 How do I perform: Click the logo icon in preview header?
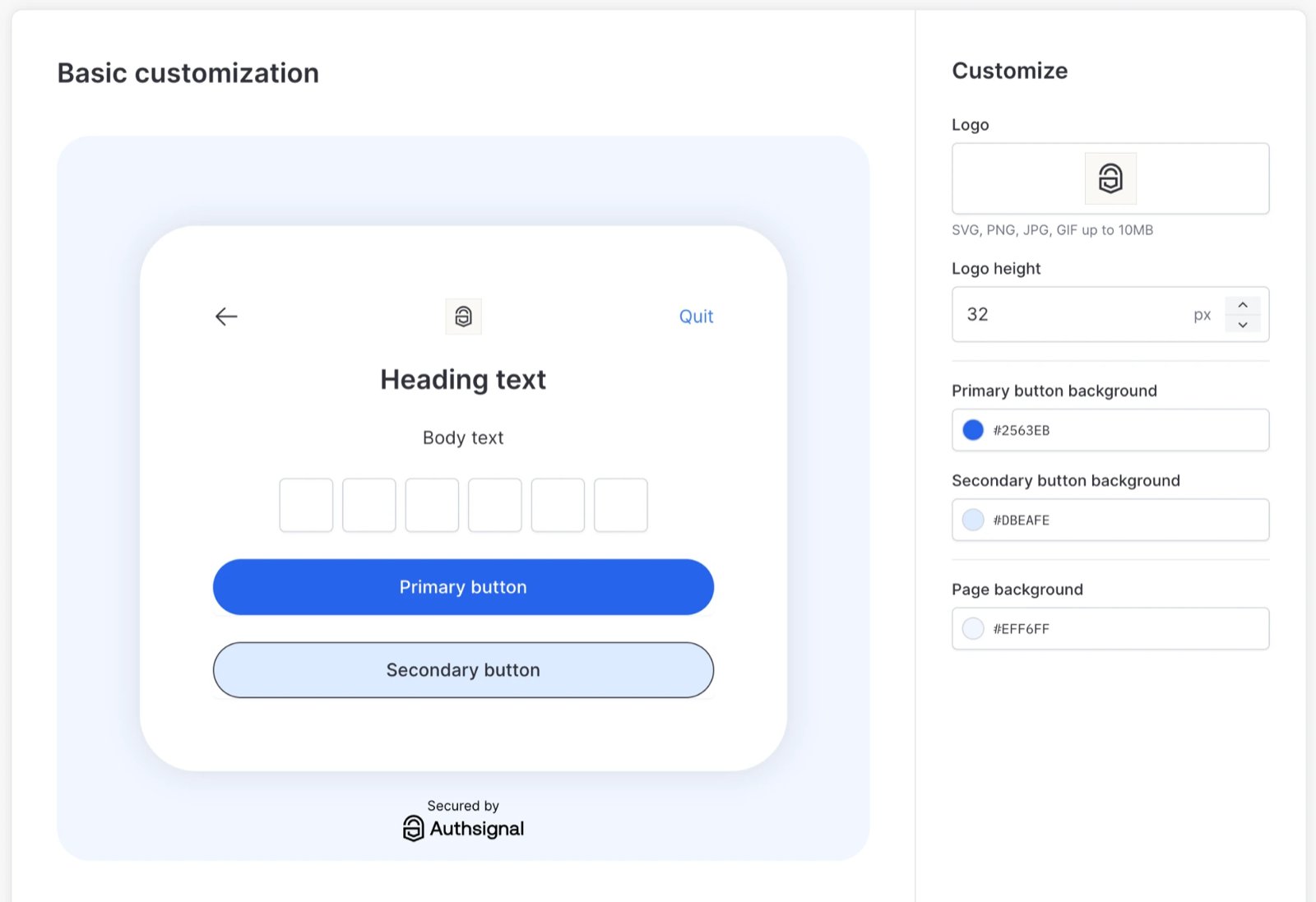463,317
